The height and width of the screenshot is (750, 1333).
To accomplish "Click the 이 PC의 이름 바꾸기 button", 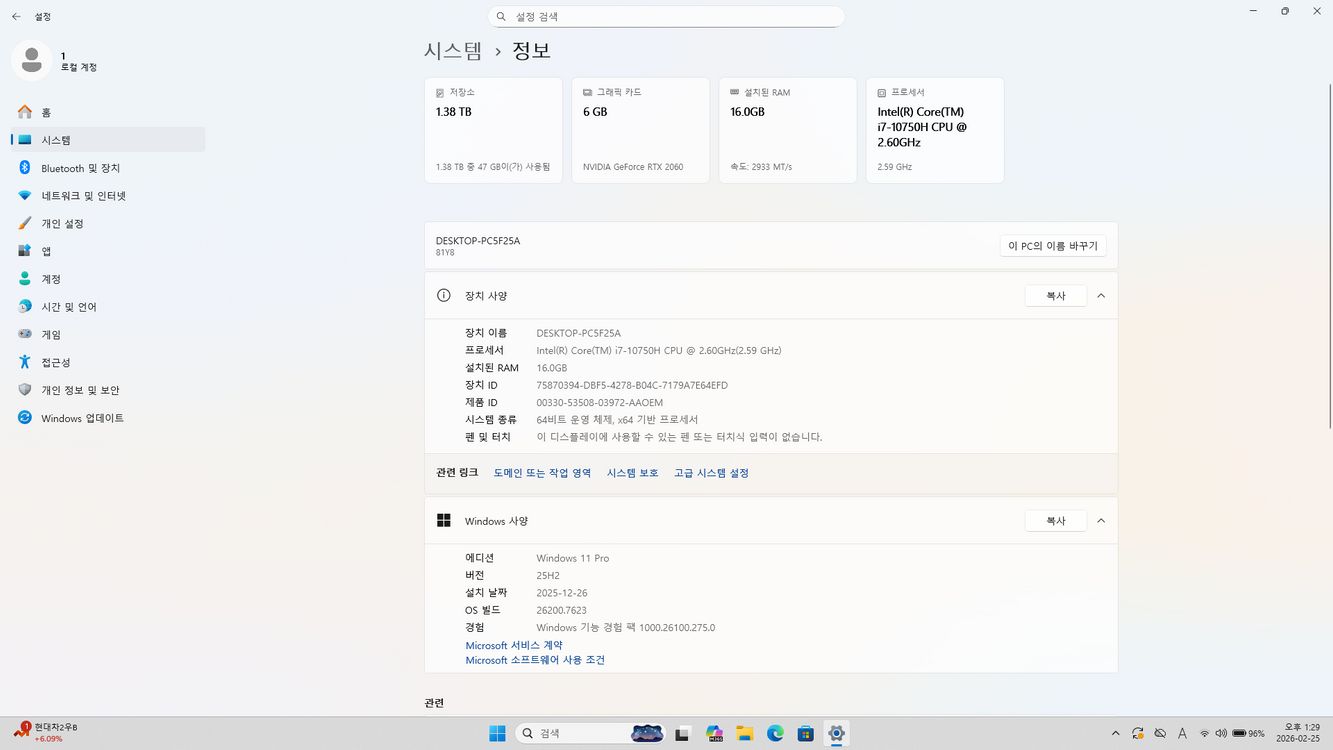I will (x=1052, y=245).
